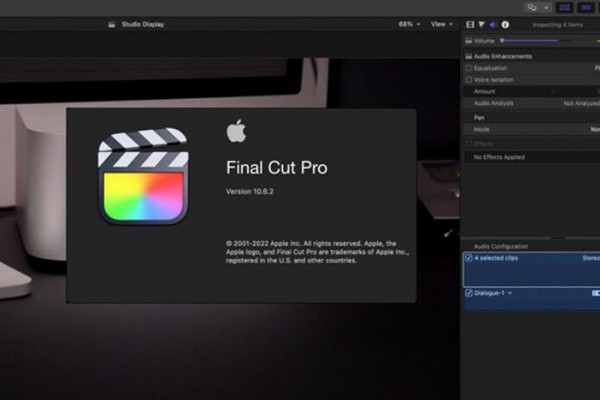The image size is (600, 400).
Task: Enable the Equalization checkbox
Action: (x=469, y=68)
